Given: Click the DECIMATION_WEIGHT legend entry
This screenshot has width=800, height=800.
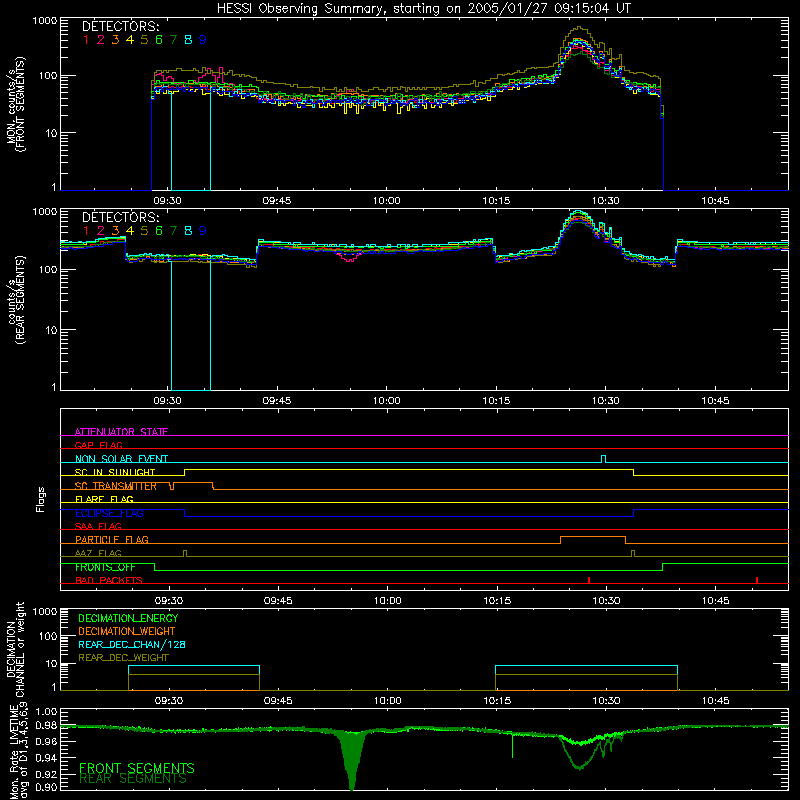Looking at the screenshot, I should pos(127,631).
